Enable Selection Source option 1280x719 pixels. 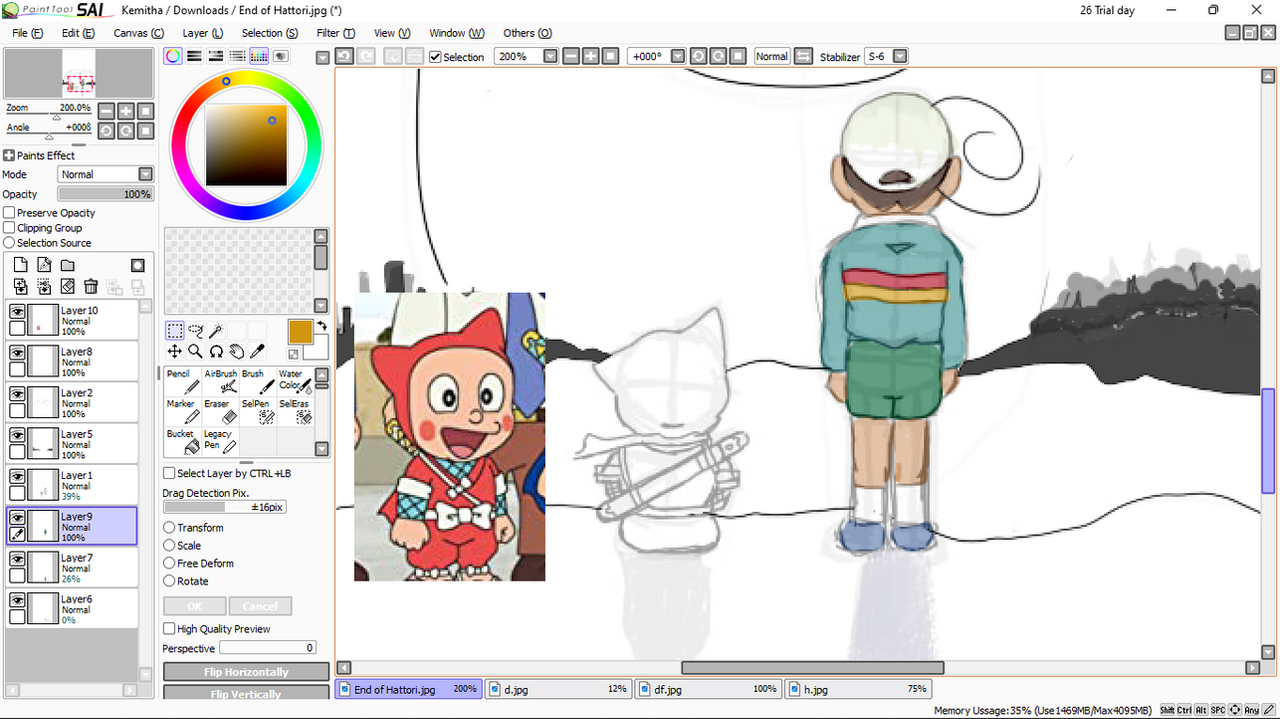click(x=9, y=243)
